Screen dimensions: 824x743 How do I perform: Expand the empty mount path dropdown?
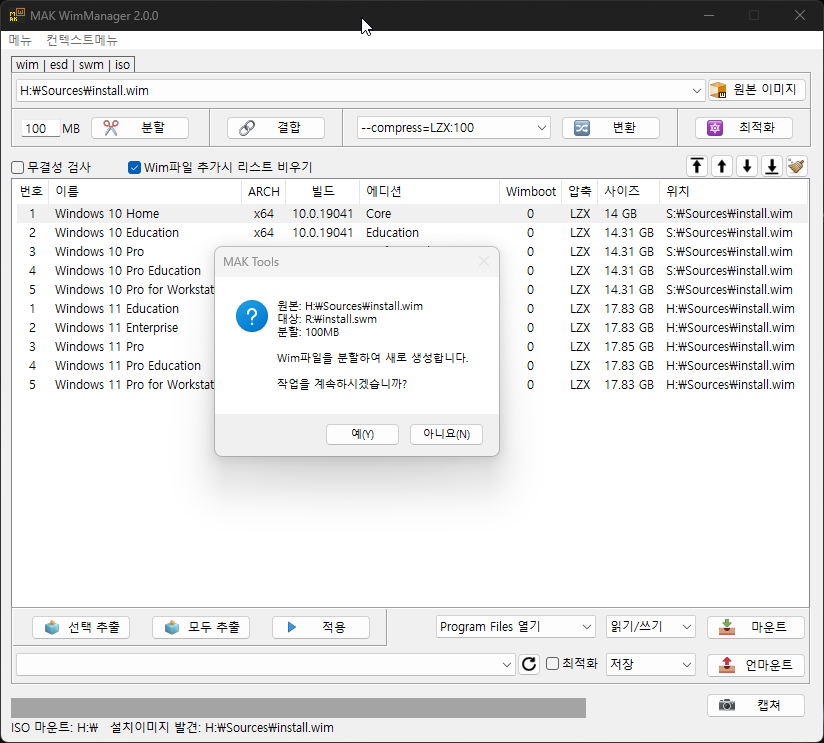click(x=507, y=665)
